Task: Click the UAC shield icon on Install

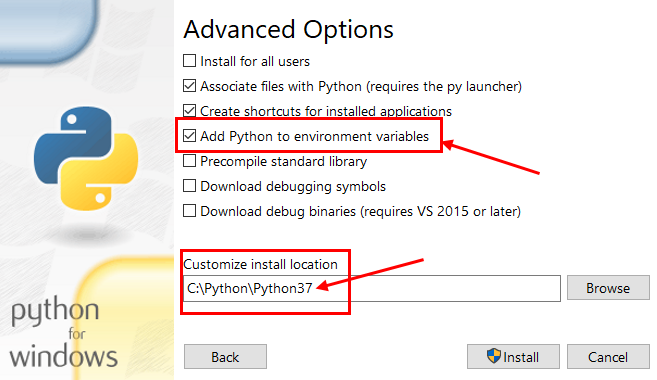Action: [x=494, y=356]
